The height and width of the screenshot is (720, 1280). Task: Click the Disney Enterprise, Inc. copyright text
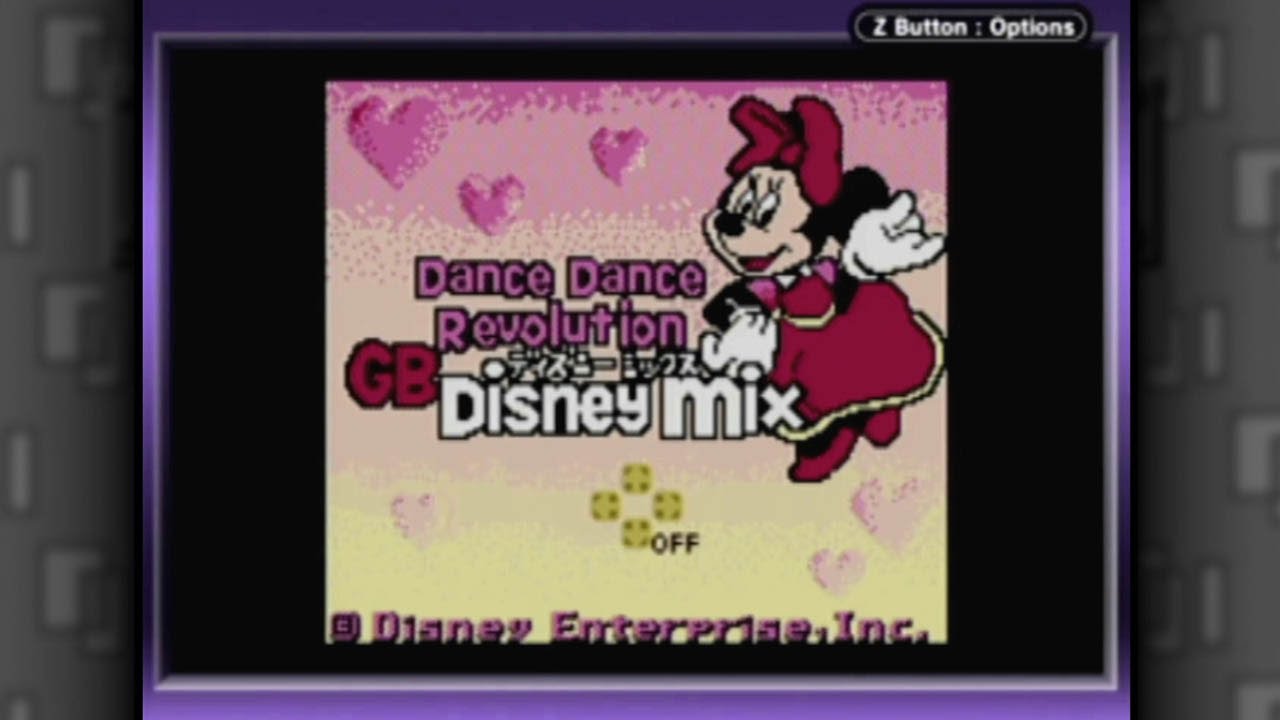point(630,628)
